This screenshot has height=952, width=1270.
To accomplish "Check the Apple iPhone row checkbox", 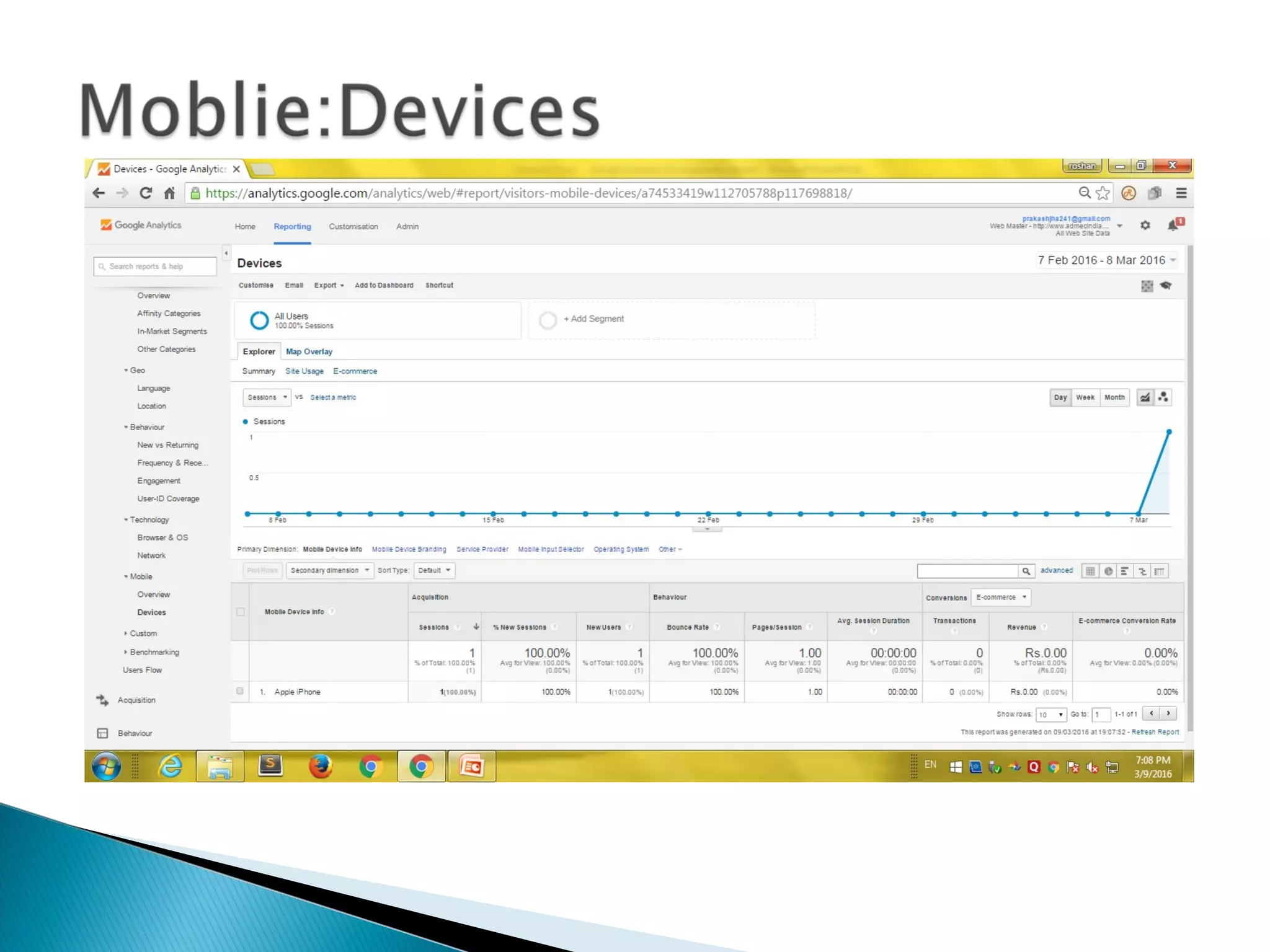I will tap(240, 691).
